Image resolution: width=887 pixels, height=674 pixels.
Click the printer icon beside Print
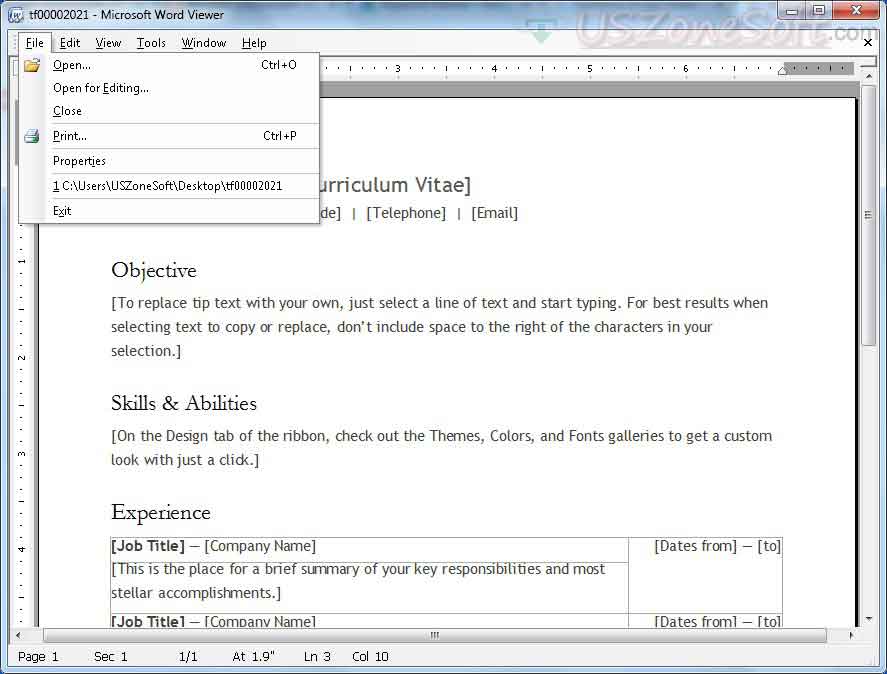32,136
